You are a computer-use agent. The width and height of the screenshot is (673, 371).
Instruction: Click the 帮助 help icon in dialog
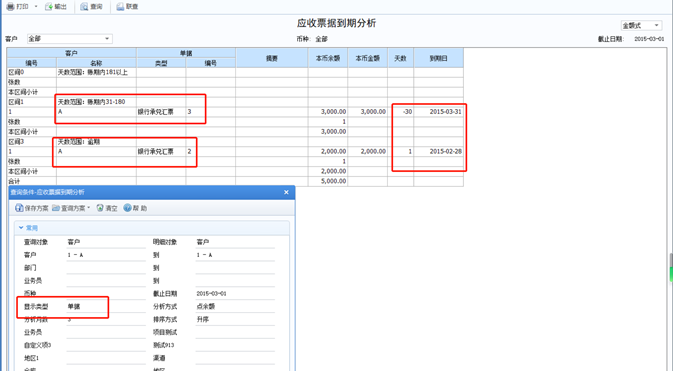pos(127,208)
